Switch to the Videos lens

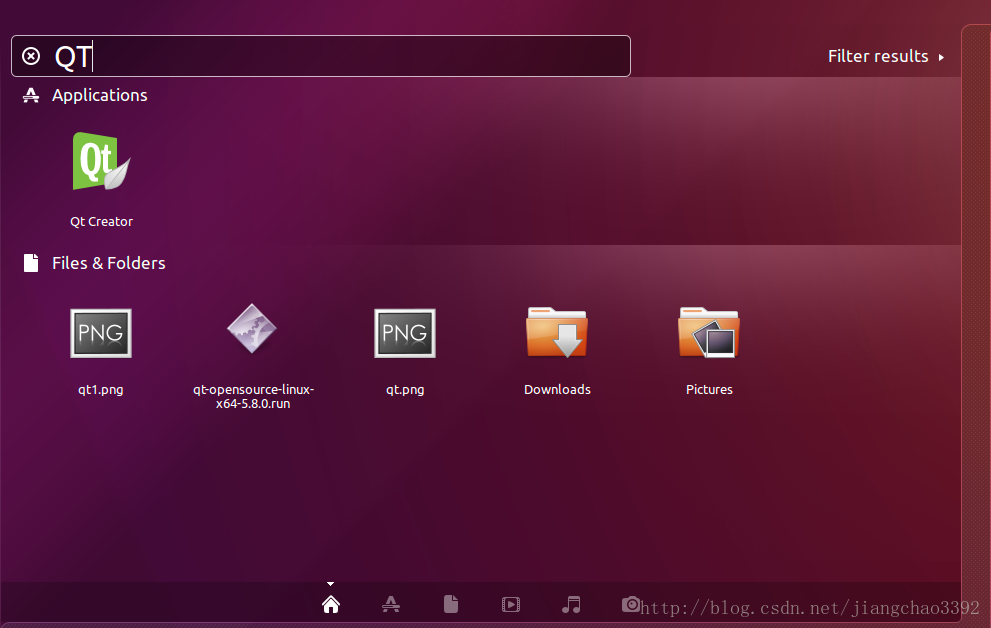click(x=511, y=605)
